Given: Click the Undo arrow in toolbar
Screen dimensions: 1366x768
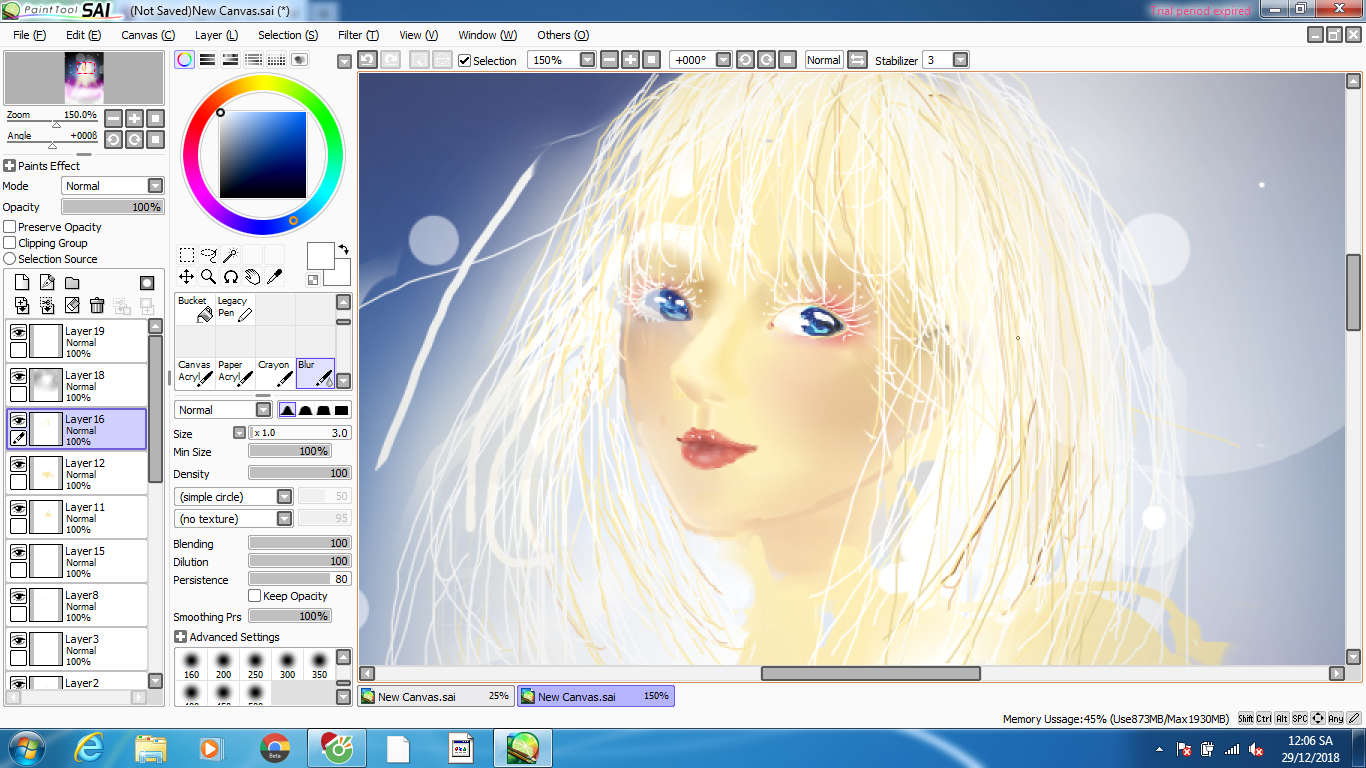Looking at the screenshot, I should pyautogui.click(x=367, y=60).
